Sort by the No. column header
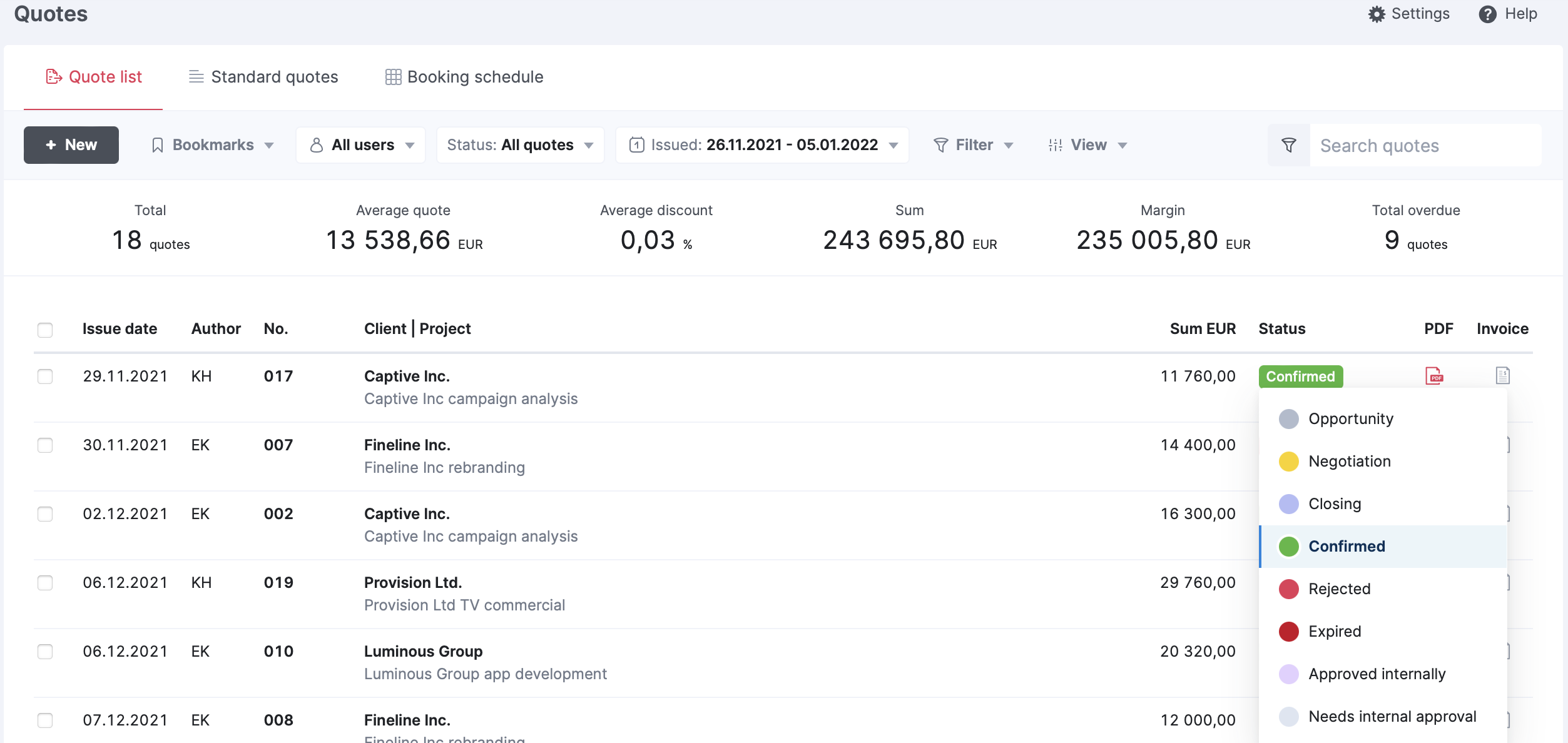This screenshot has height=743, width=1568. click(276, 328)
